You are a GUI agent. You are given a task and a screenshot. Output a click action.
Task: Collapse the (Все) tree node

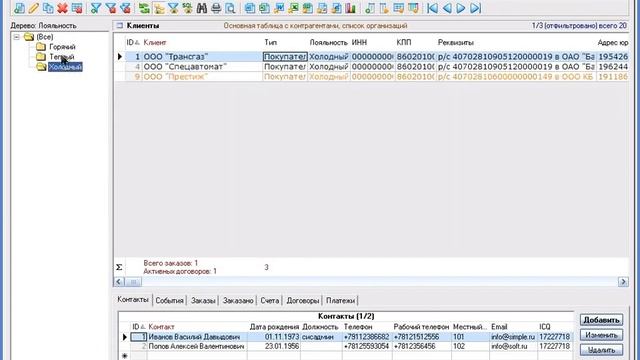pyautogui.click(x=17, y=37)
